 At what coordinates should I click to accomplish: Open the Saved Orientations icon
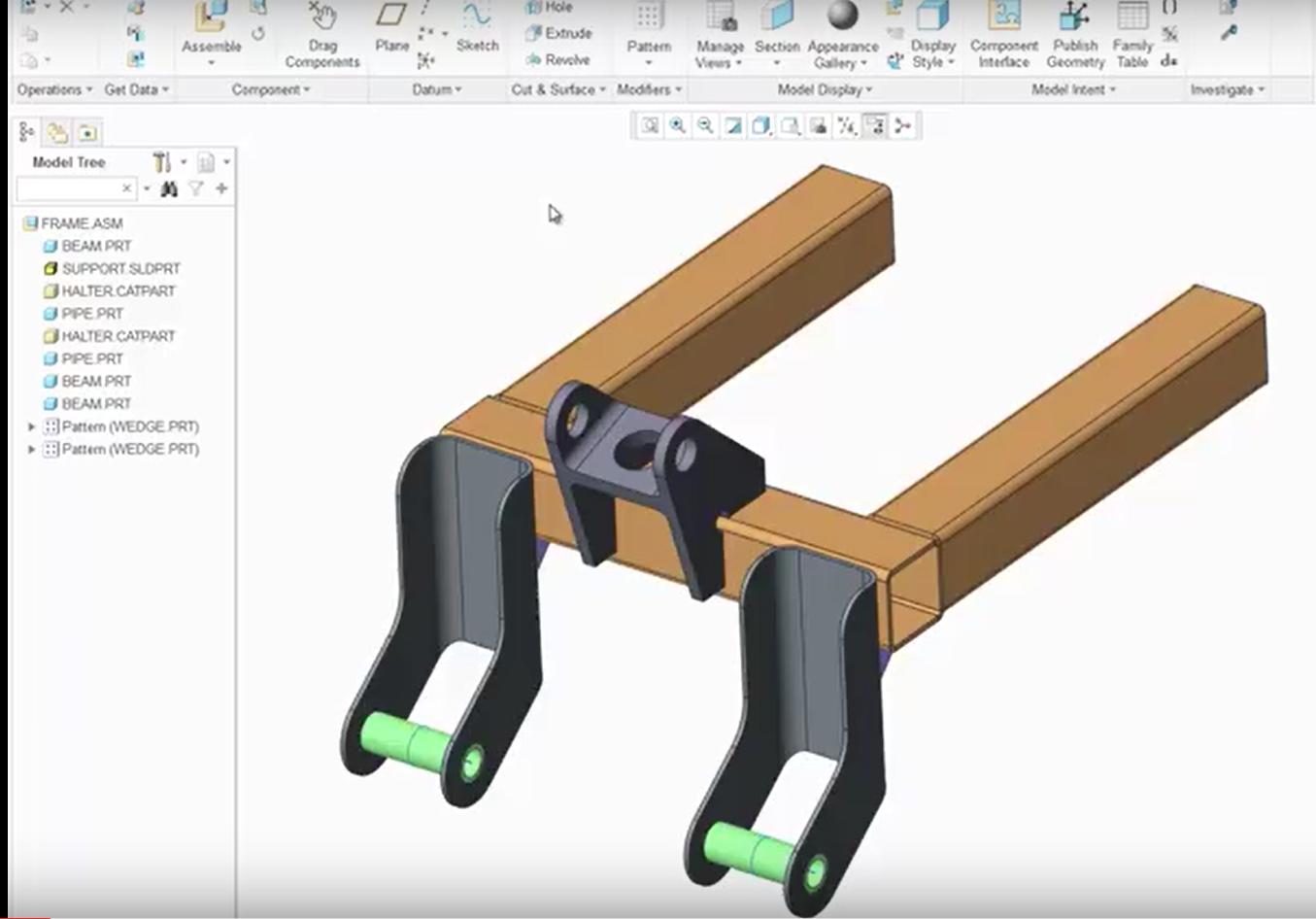pos(790,125)
